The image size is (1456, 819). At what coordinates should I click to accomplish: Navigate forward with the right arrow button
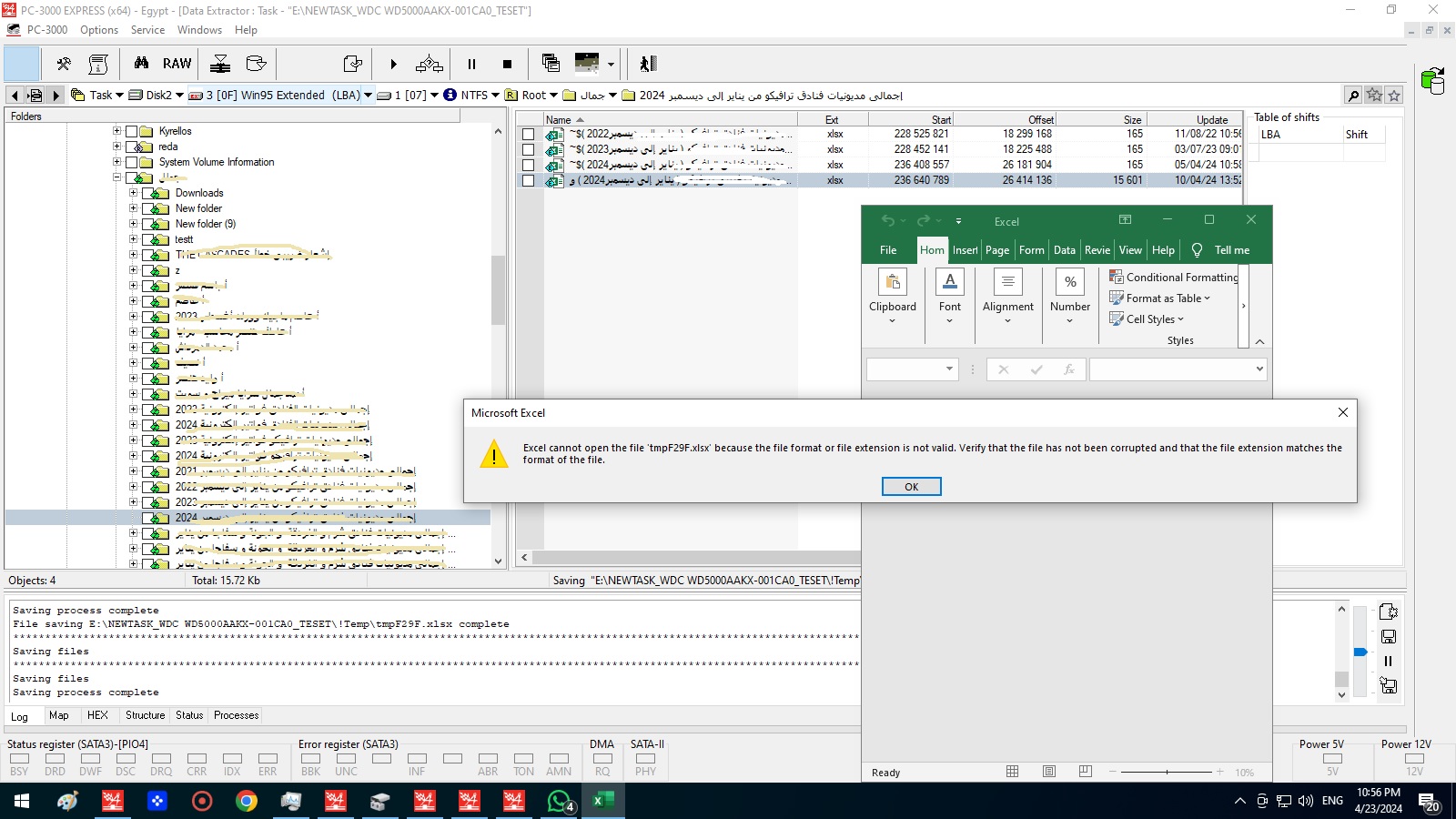coord(56,95)
